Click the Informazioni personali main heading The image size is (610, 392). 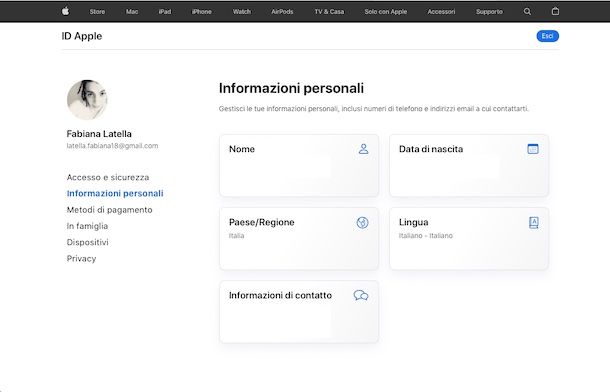click(x=291, y=88)
